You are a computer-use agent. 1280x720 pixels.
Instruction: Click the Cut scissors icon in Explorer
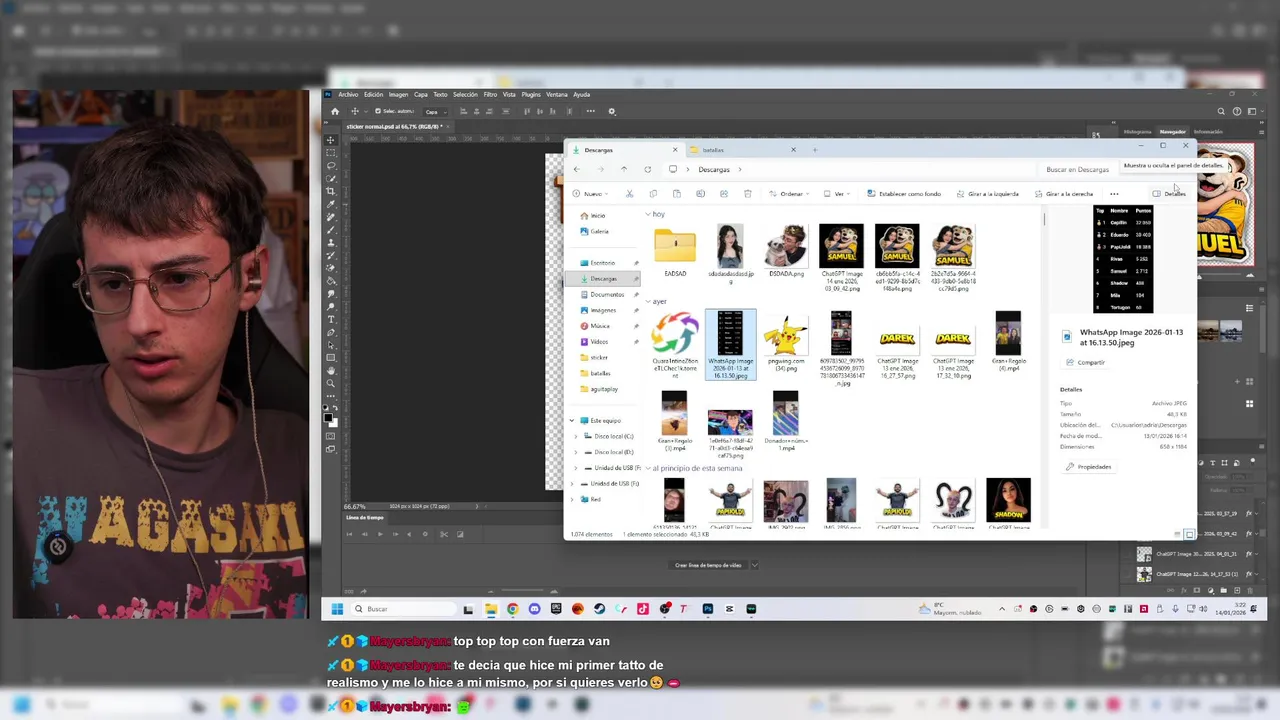click(x=629, y=194)
